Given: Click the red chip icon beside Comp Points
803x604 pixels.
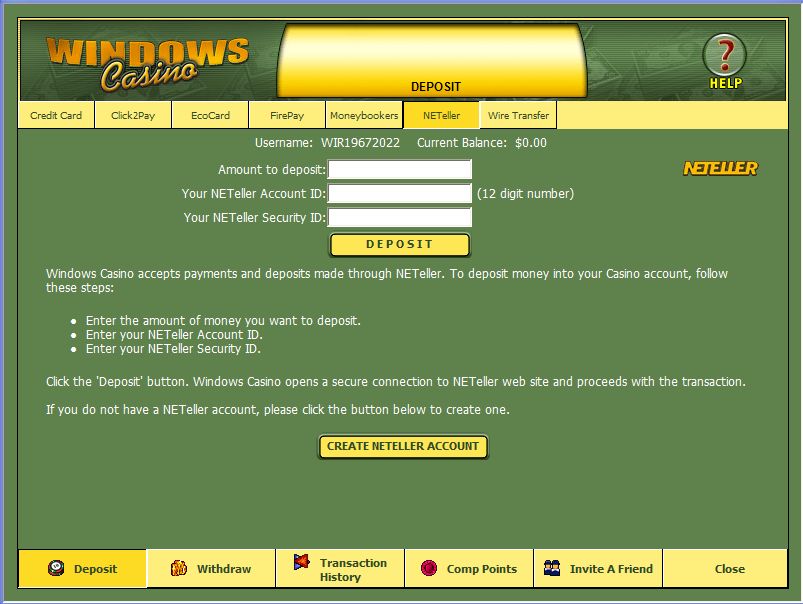Looking at the screenshot, I should (429, 568).
